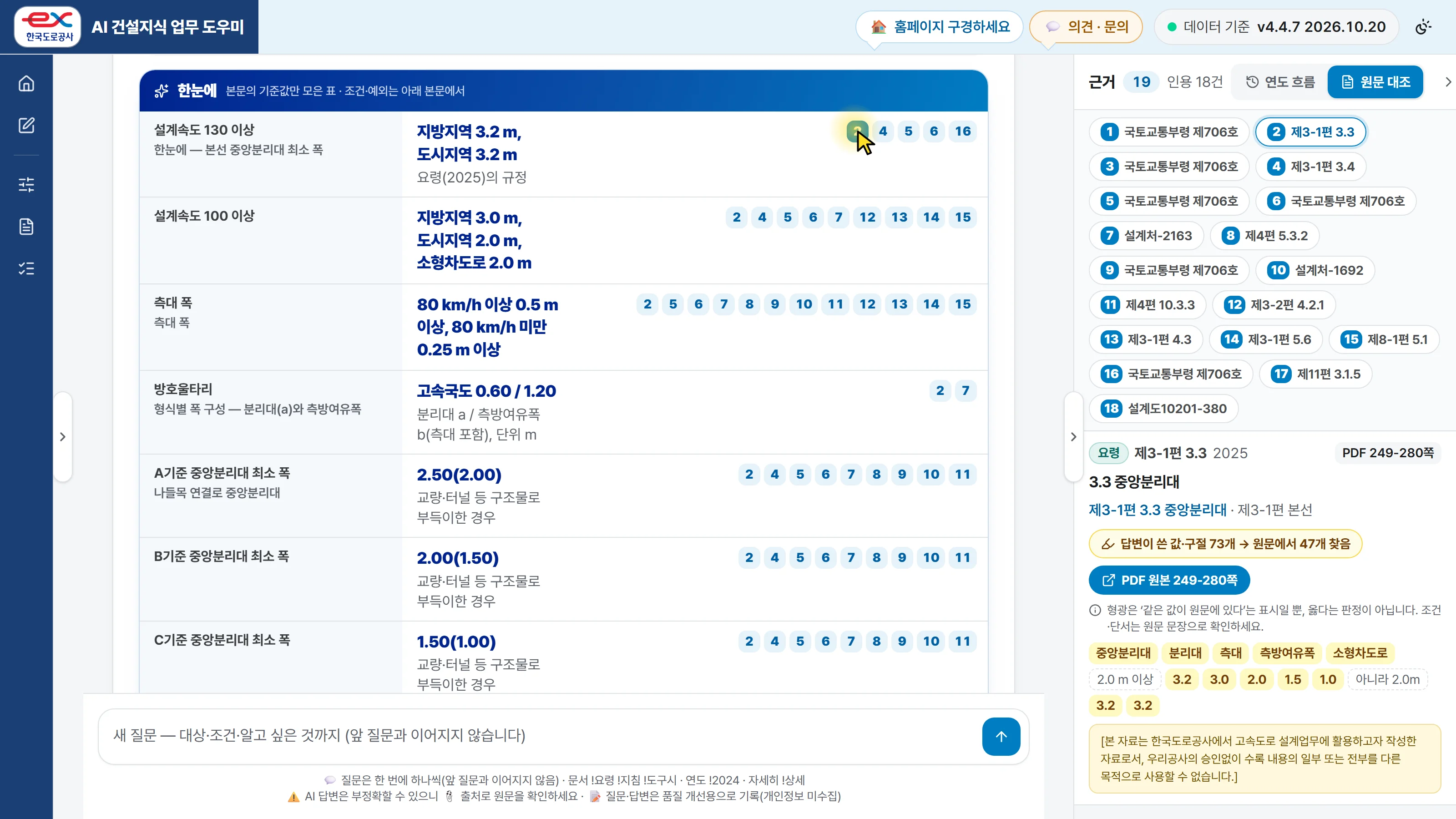The image size is (1456, 819).
Task: Click the 답변이 쓴 값·구절 73개 badge
Action: (1225, 544)
